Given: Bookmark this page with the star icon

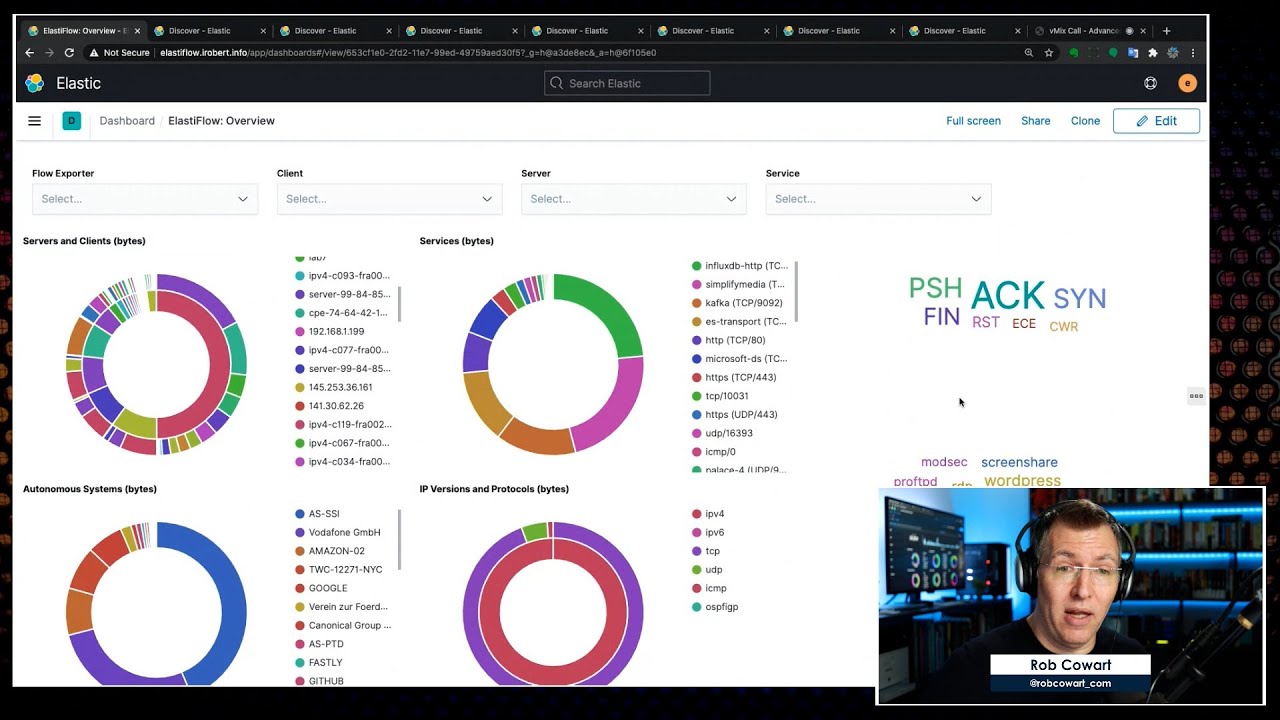Looking at the screenshot, I should pyautogui.click(x=1049, y=53).
